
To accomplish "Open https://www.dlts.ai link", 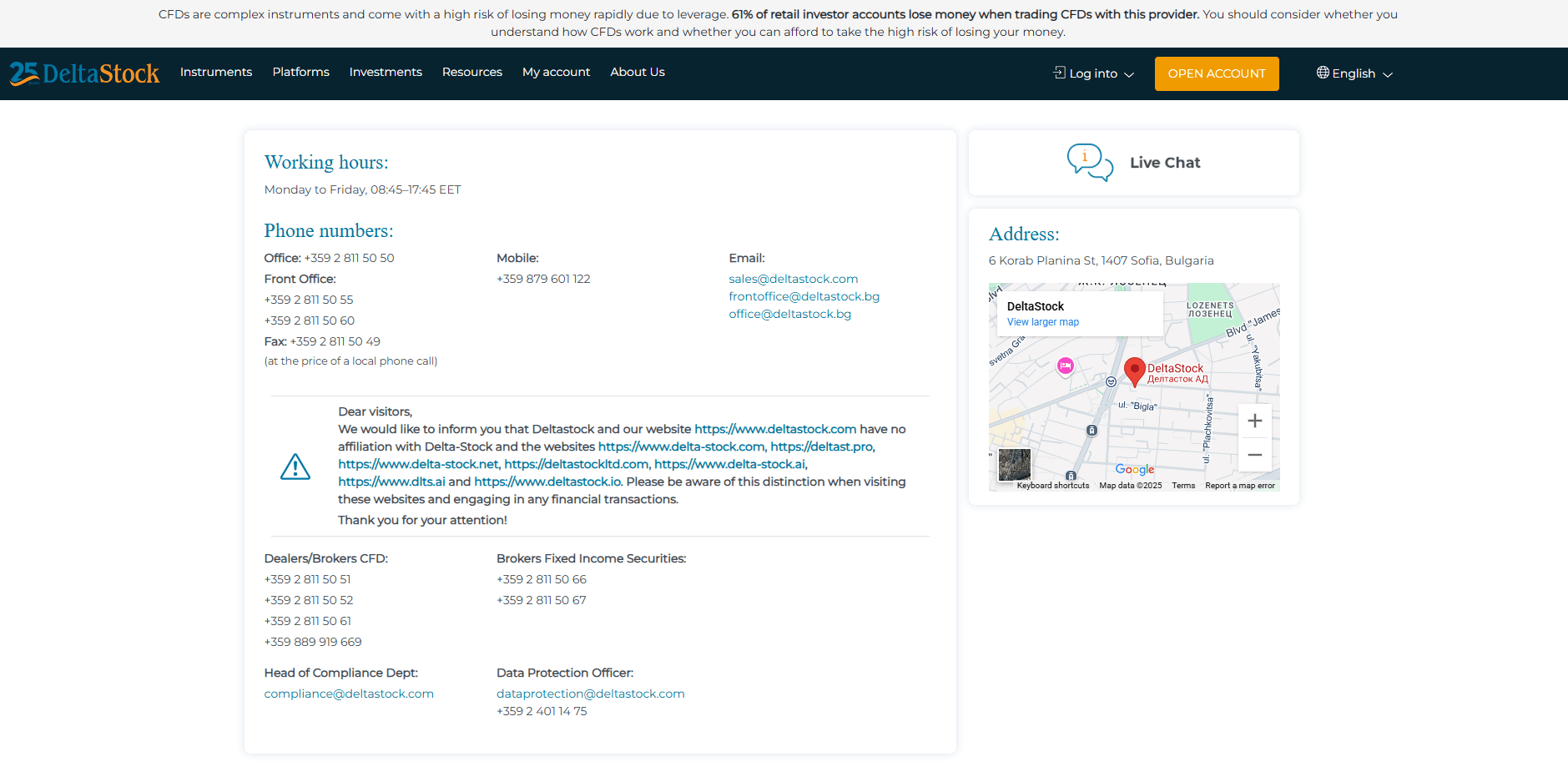I will 391,482.
